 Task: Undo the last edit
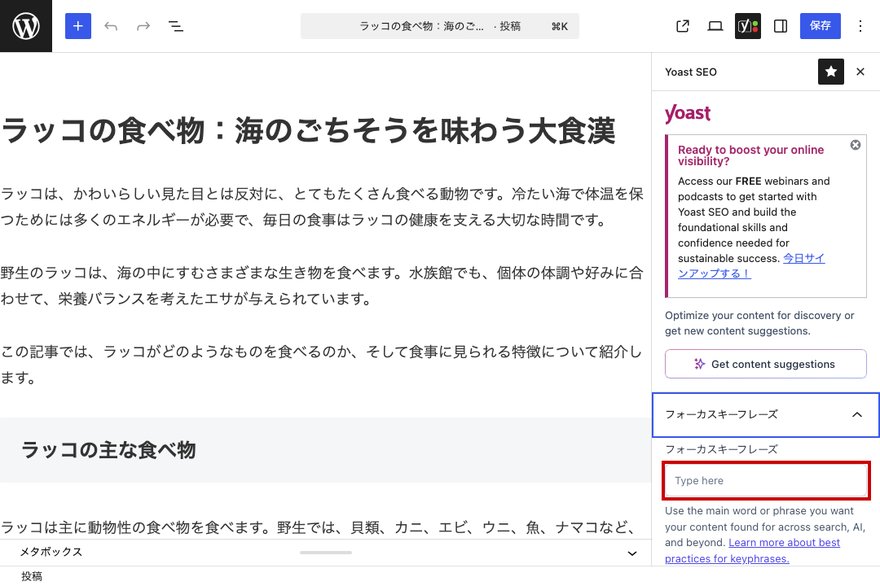[x=111, y=26]
